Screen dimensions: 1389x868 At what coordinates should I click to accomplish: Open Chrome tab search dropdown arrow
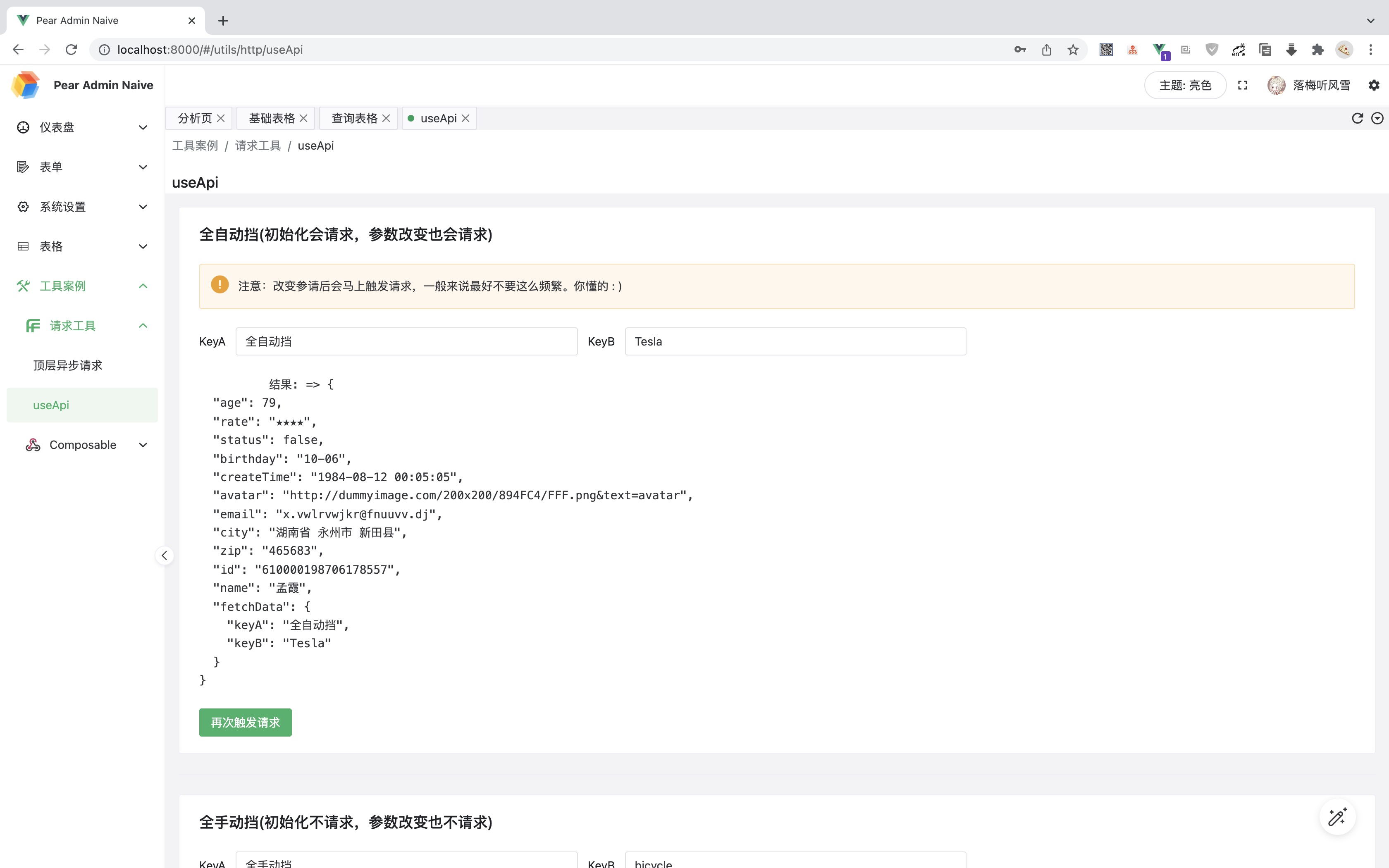coord(1371,21)
